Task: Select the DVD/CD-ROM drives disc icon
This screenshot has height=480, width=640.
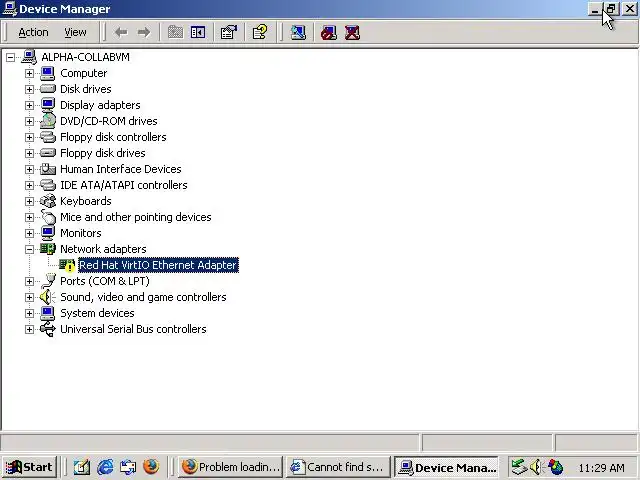Action: click(48, 121)
